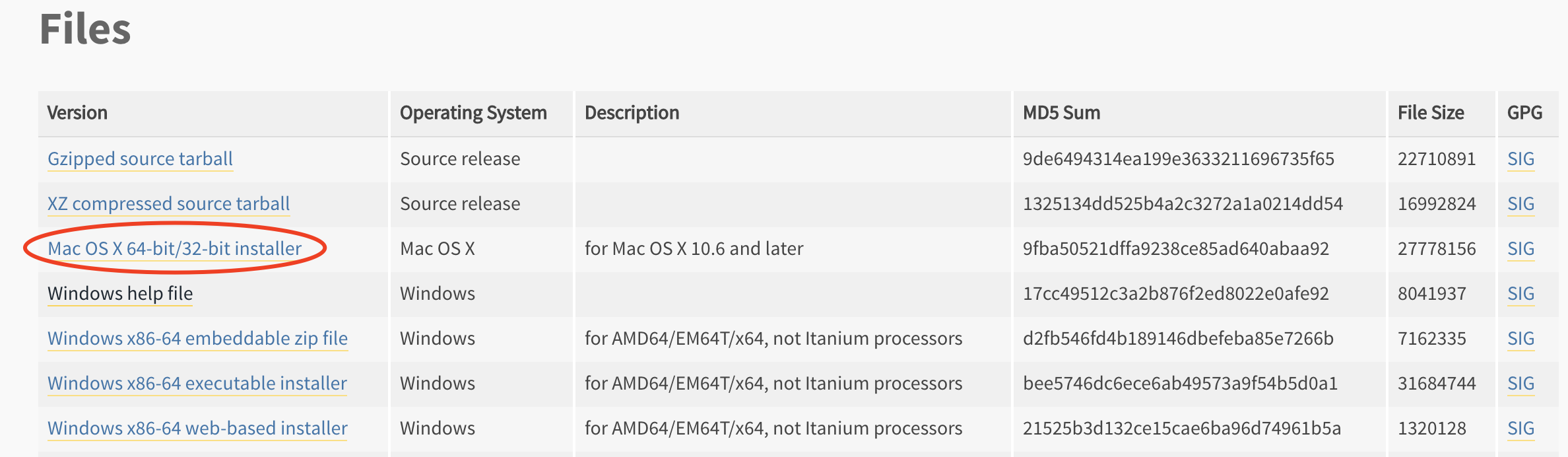The height and width of the screenshot is (457, 1568).
Task: Download the XZ compressed source tarball
Action: click(x=168, y=204)
